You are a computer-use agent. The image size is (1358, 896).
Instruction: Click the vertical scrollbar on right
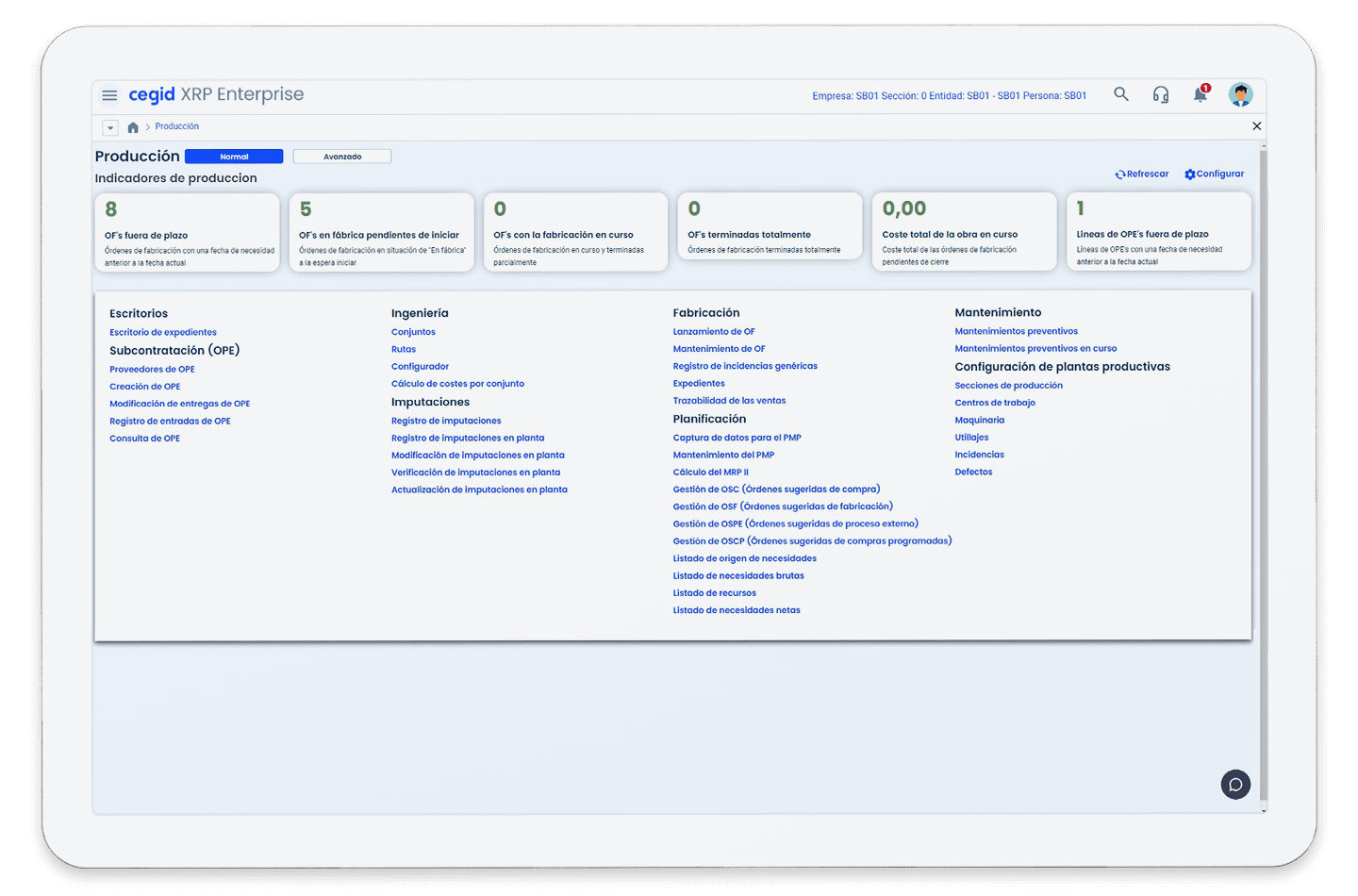(x=1263, y=472)
